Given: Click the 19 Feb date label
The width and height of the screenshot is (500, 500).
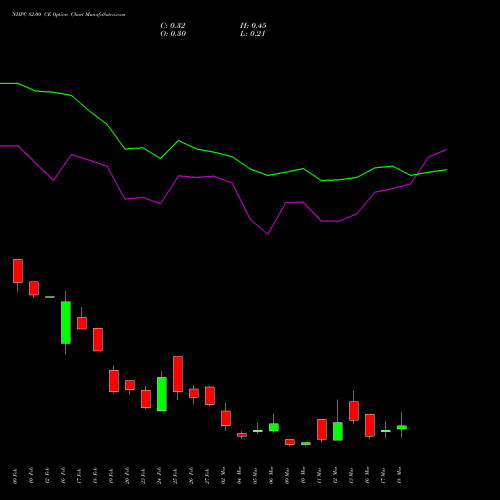Looking at the screenshot, I should pos(112,476).
